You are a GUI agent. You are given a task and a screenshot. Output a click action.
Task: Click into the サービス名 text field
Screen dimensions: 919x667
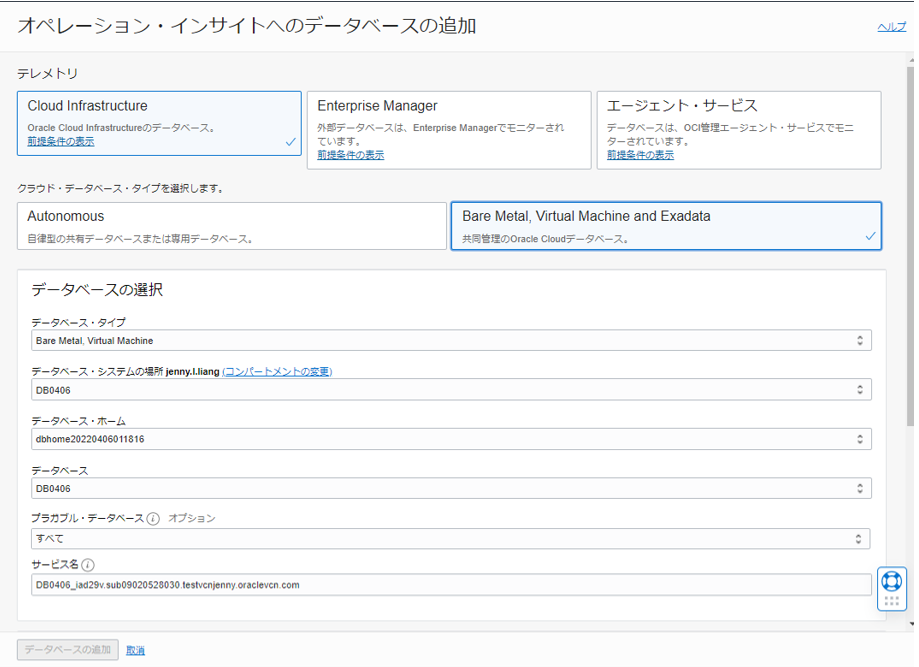pyautogui.click(x=451, y=585)
